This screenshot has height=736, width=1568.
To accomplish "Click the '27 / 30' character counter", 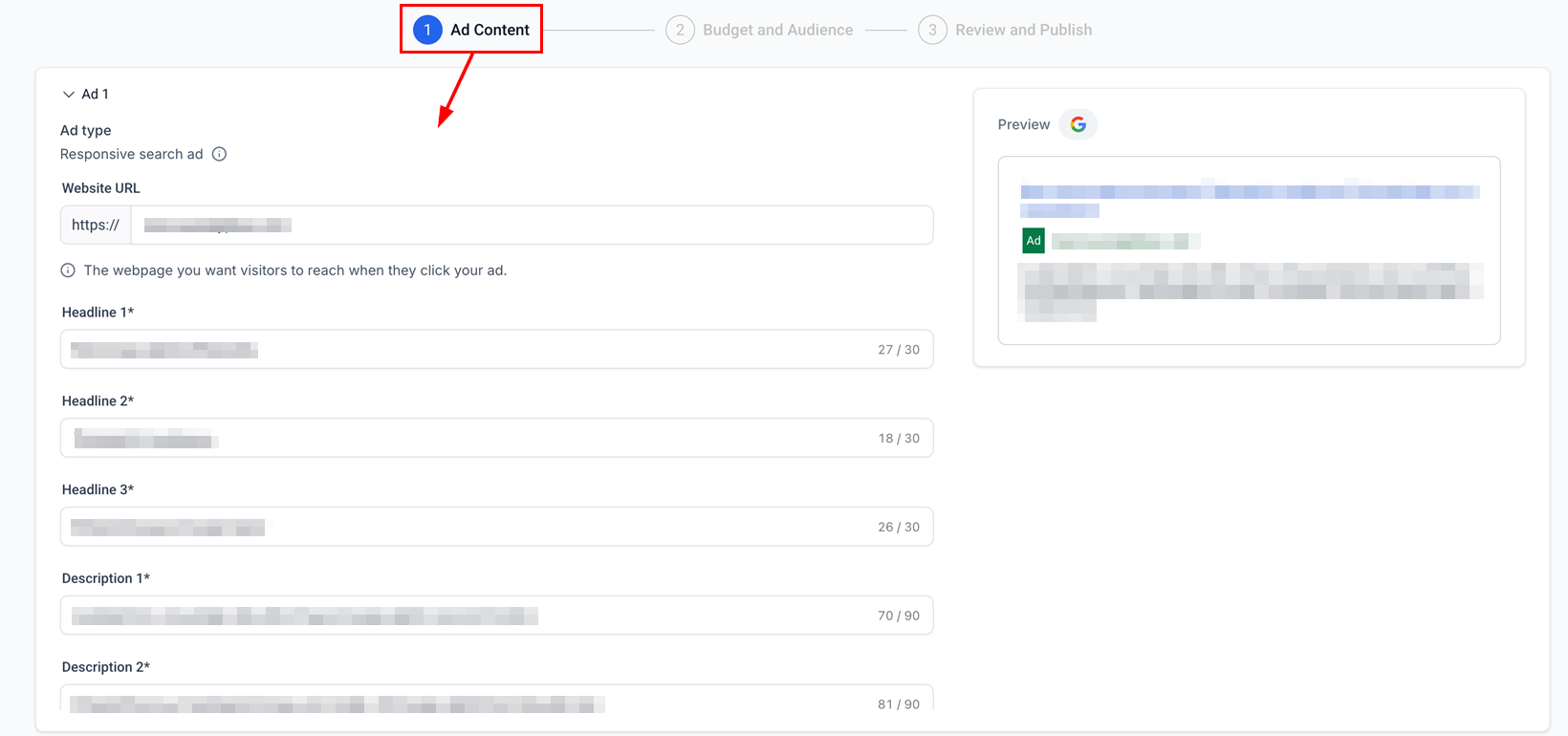I will pyautogui.click(x=899, y=350).
